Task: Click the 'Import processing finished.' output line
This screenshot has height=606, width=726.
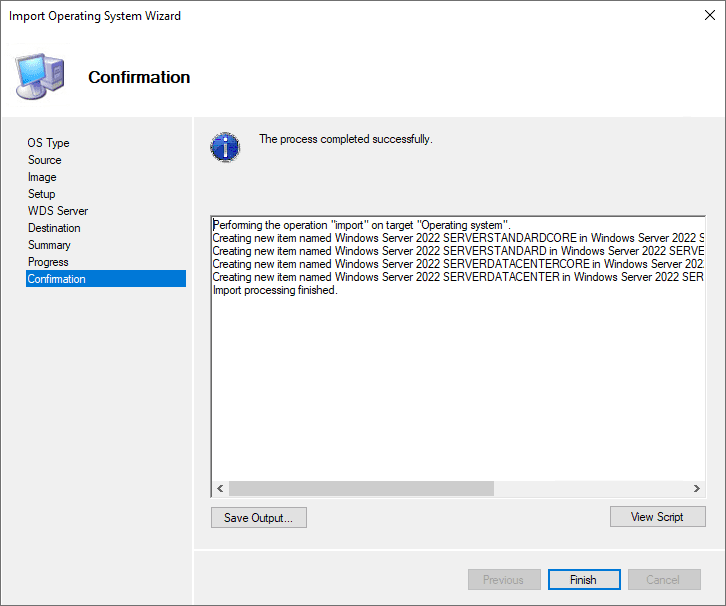Action: (275, 290)
